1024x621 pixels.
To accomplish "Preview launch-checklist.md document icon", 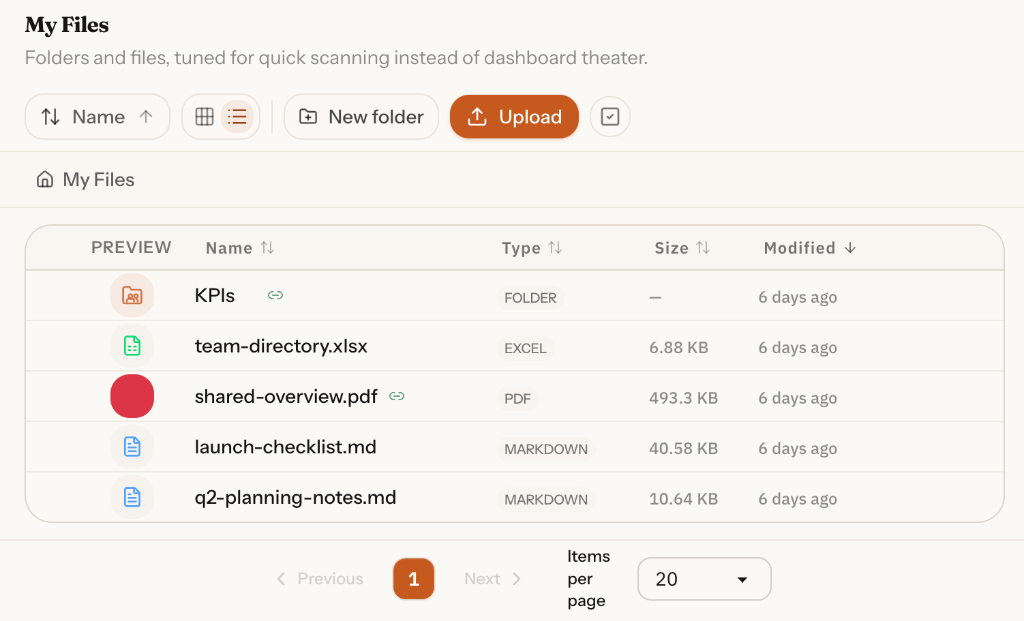I will [x=132, y=447].
